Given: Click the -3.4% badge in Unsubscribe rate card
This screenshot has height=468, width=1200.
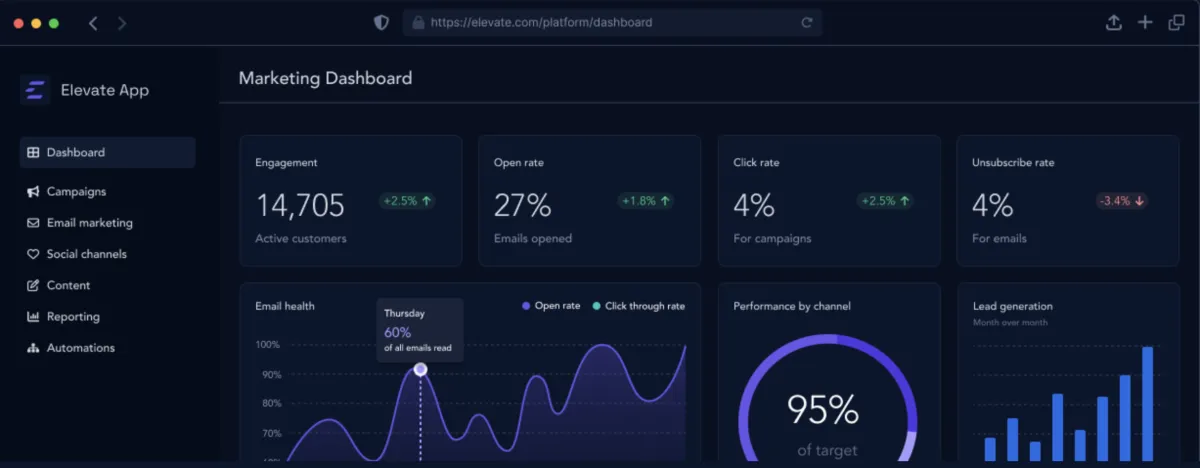Looking at the screenshot, I should point(1122,201).
